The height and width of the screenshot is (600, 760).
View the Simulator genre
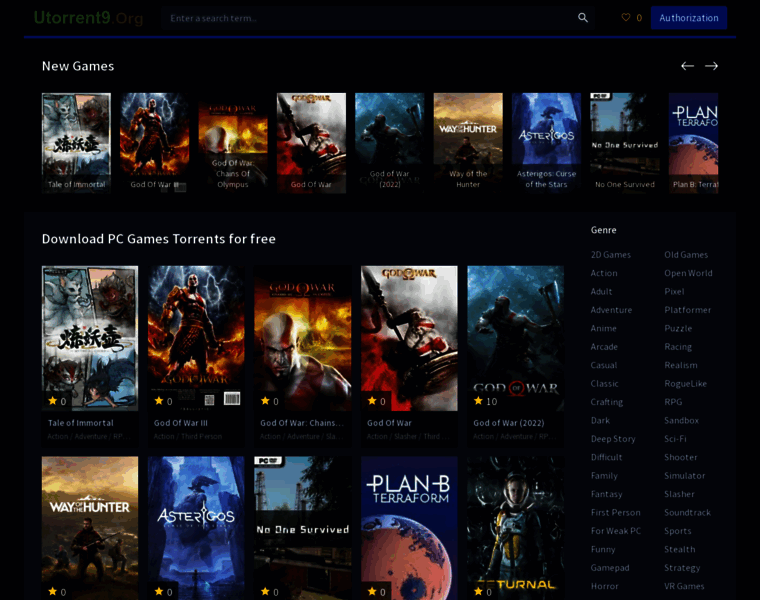(684, 475)
